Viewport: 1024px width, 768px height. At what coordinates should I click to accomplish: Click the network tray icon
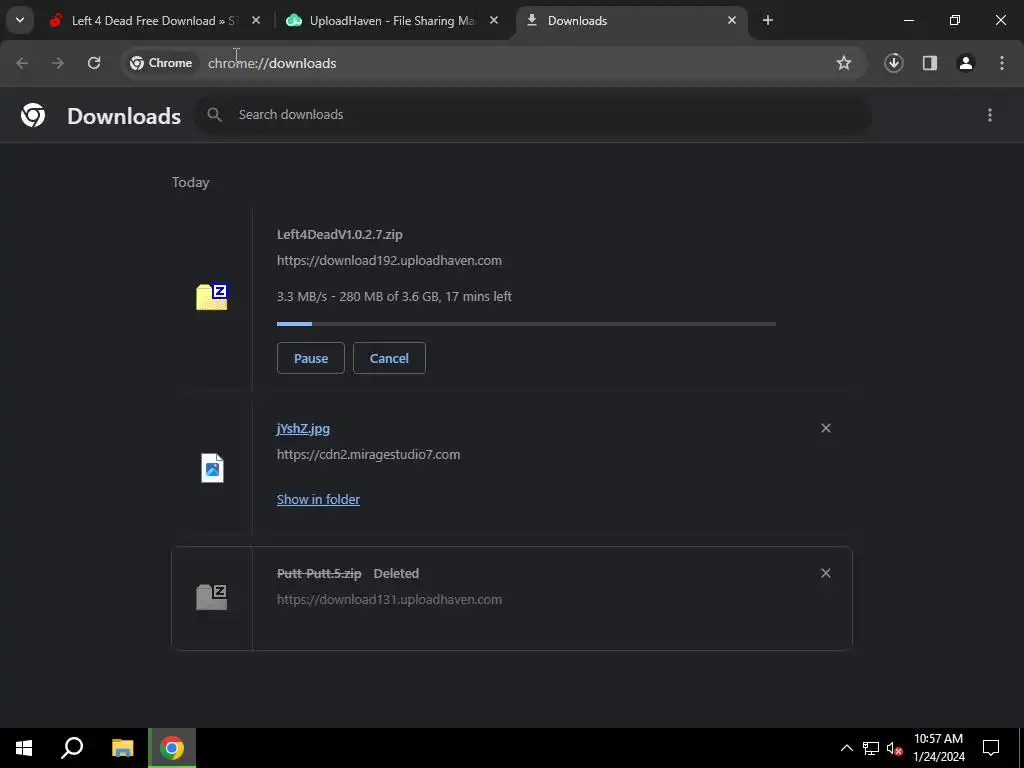point(871,748)
